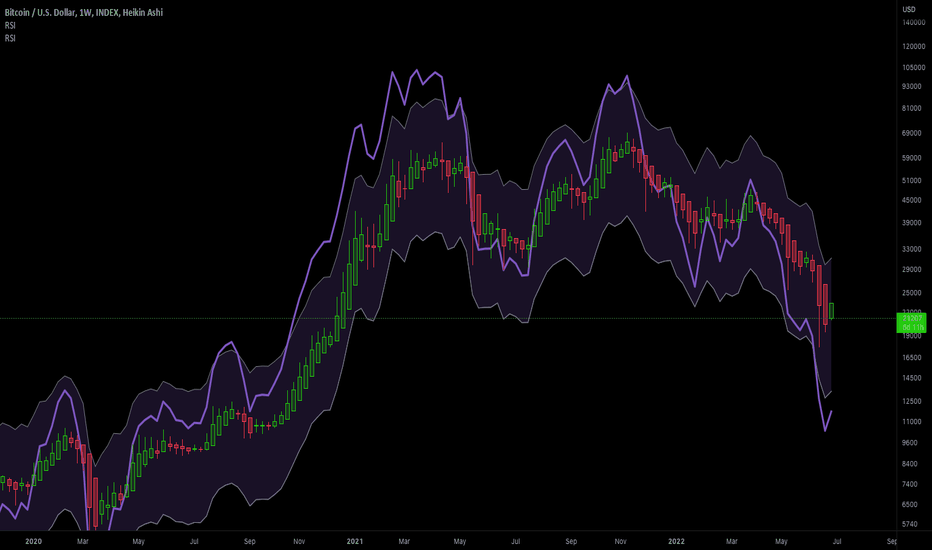Screen dimensions: 932x550
Task: Click the Nov label just before 2021
Action: (x=299, y=541)
